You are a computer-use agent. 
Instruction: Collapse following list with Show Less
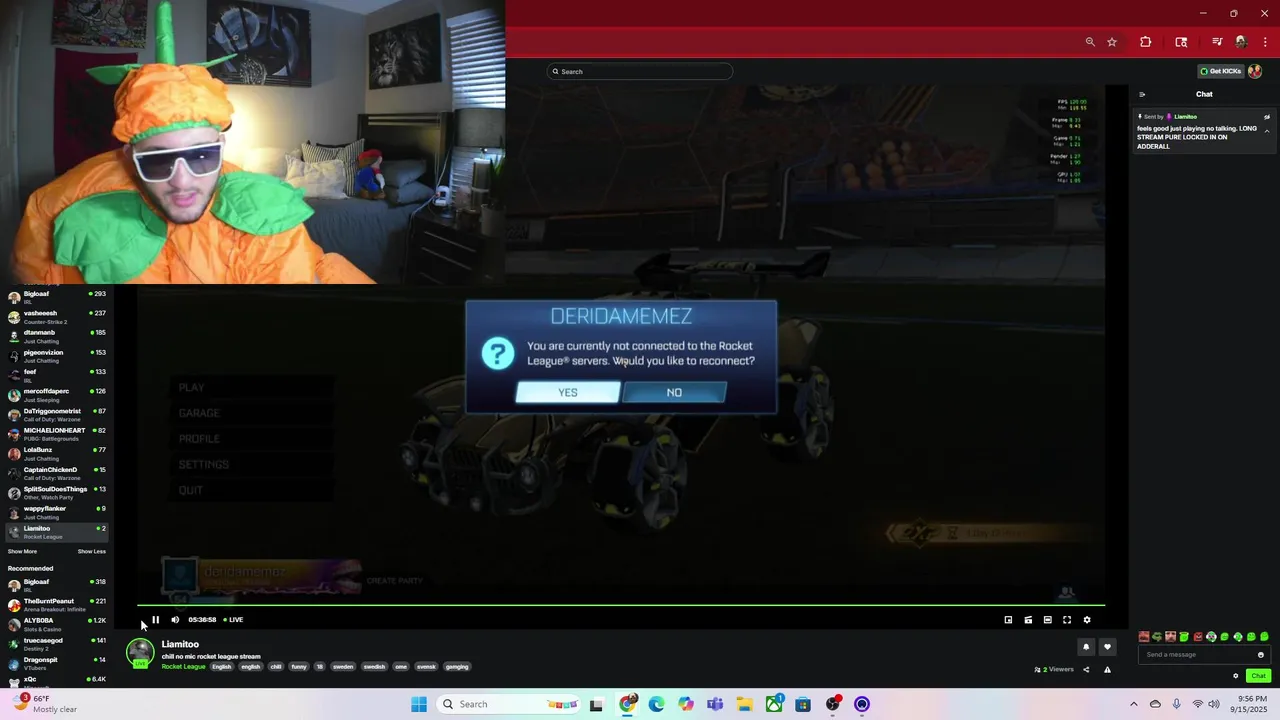click(92, 551)
